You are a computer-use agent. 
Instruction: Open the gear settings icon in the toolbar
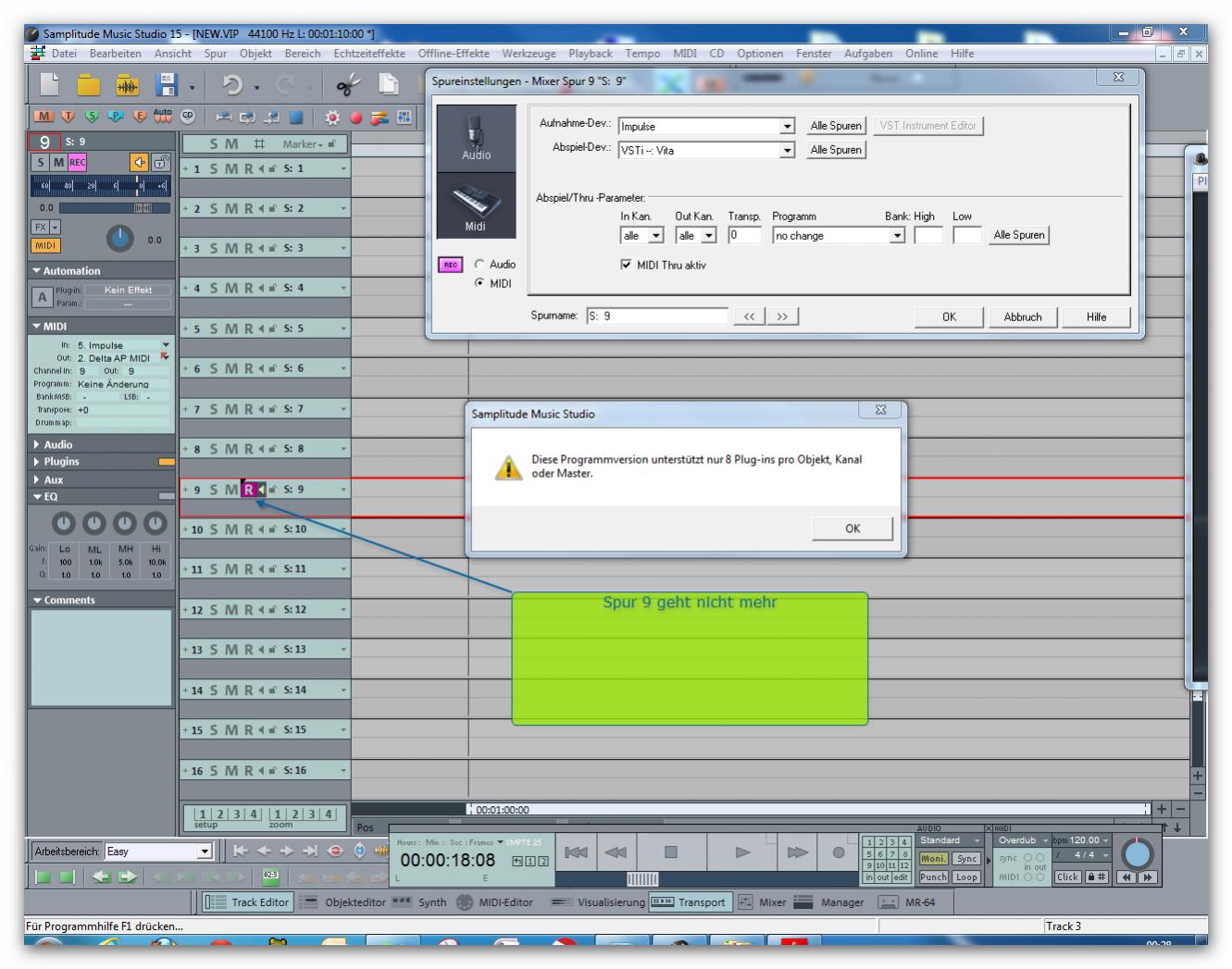click(333, 118)
